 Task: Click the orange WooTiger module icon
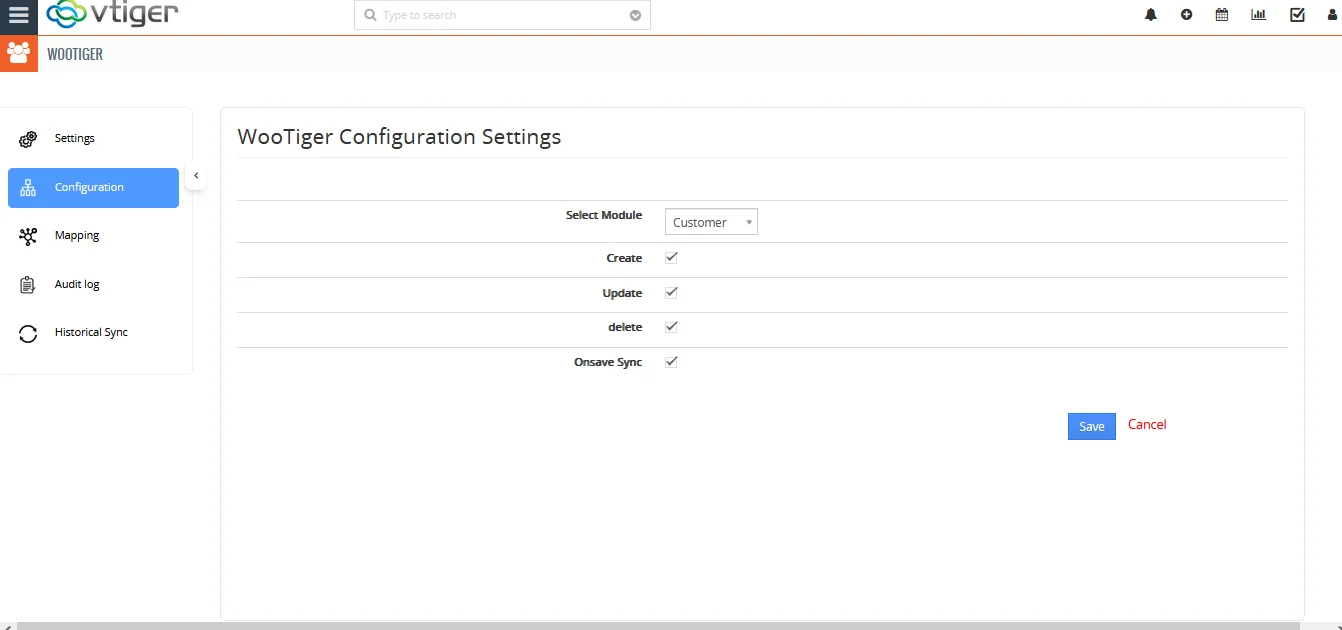18,53
